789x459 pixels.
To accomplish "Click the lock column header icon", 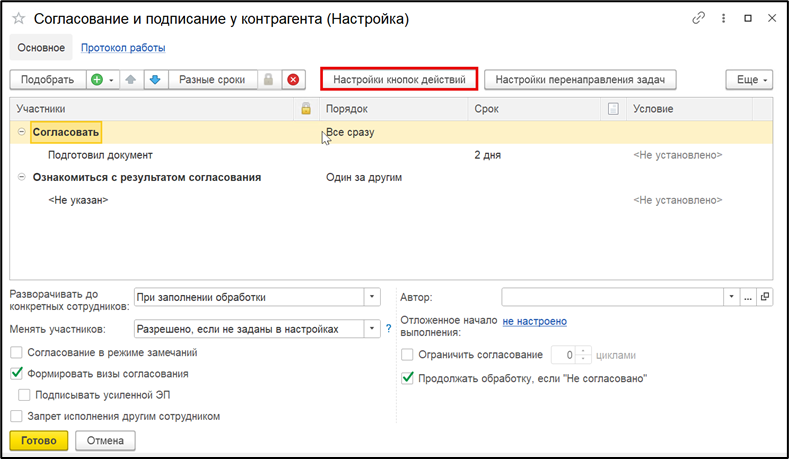I will (306, 109).
